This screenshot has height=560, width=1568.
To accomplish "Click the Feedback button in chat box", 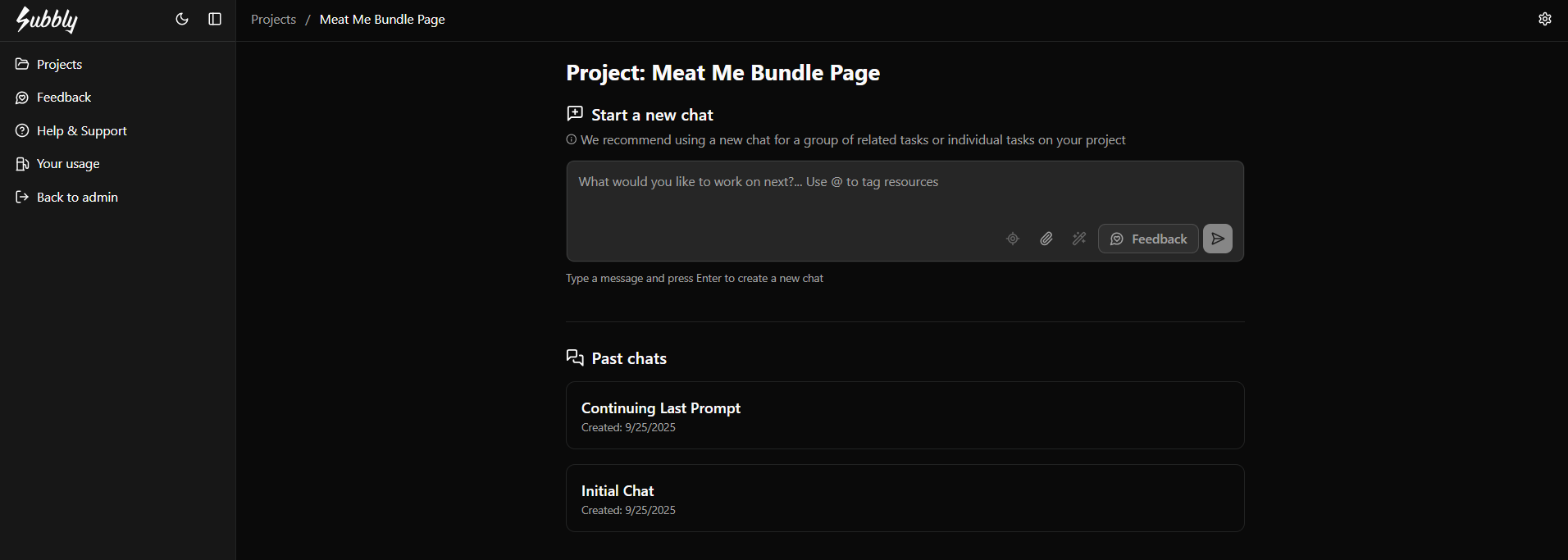I will point(1148,239).
